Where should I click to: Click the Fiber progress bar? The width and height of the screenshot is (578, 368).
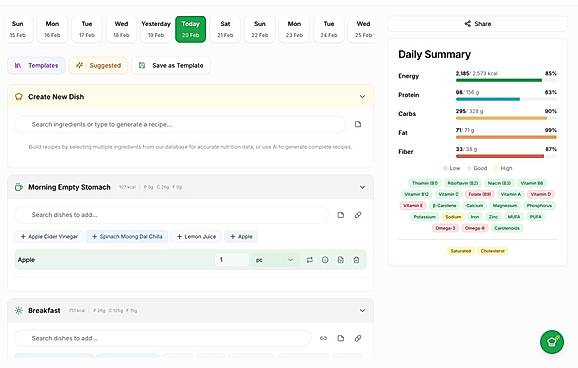(x=506, y=156)
